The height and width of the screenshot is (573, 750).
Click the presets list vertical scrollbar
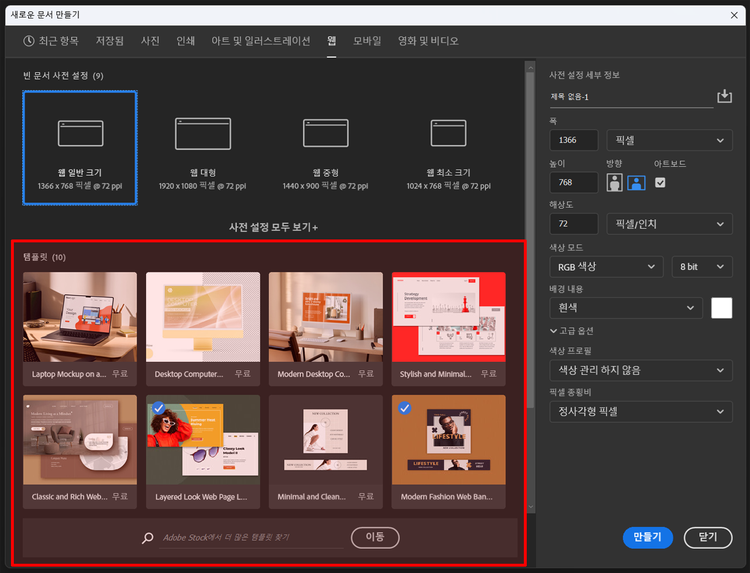(x=530, y=239)
